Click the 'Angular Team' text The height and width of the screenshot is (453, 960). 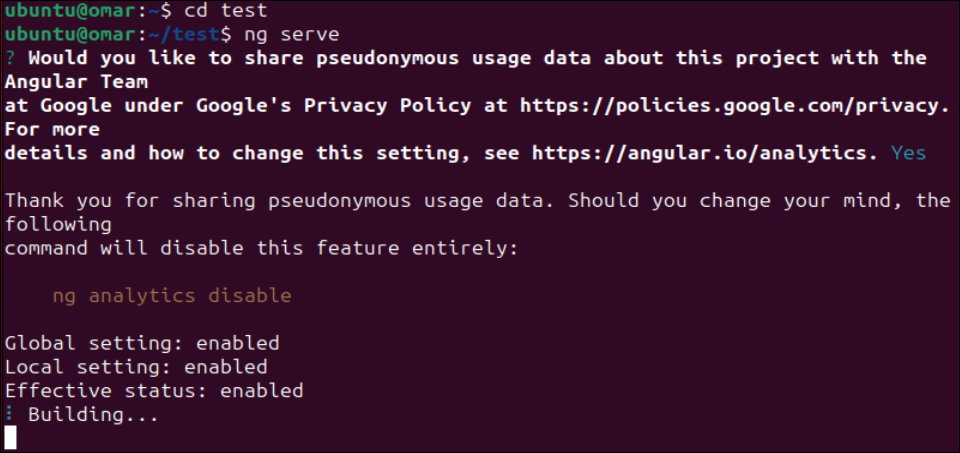(76, 81)
